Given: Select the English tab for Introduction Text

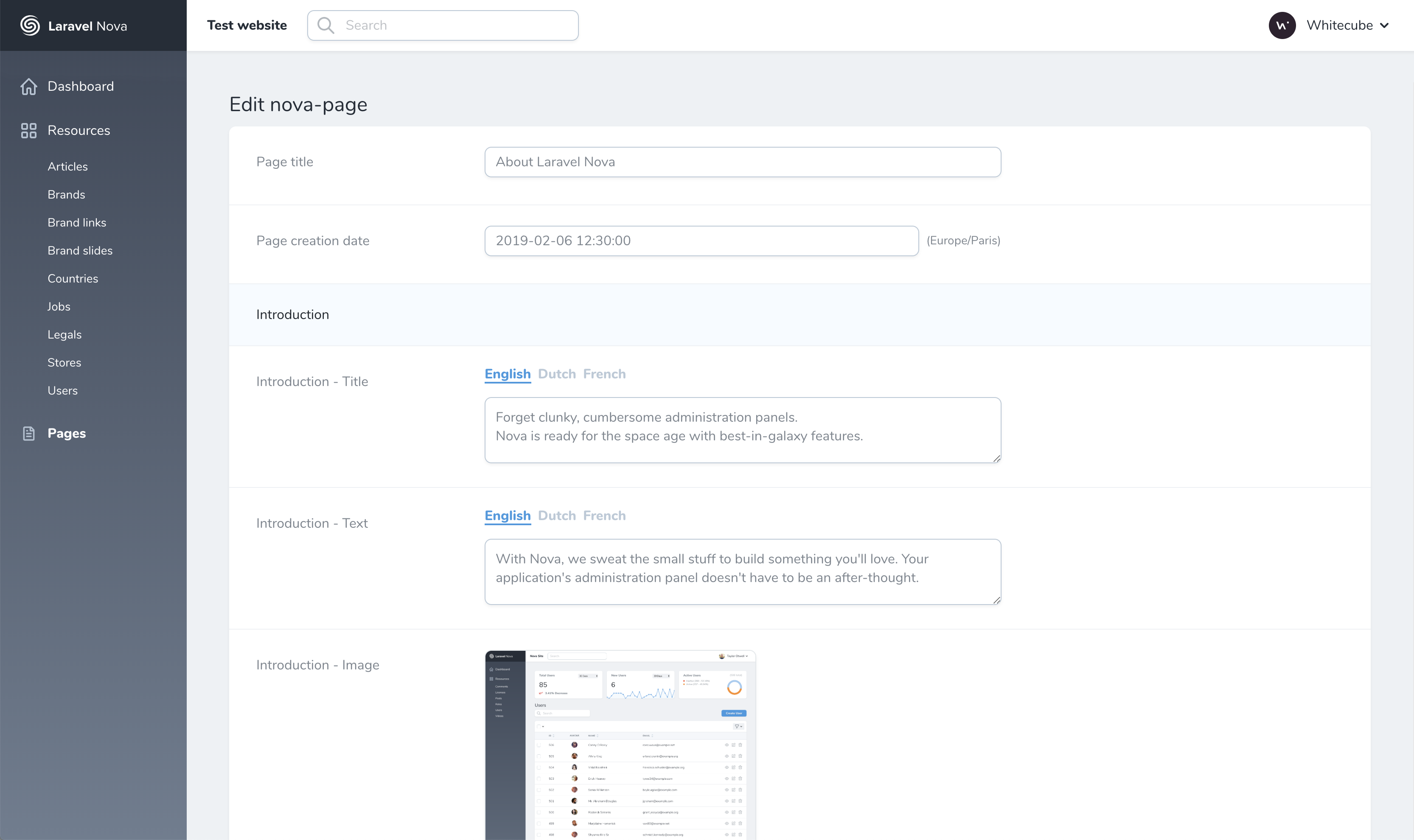Looking at the screenshot, I should pos(507,515).
